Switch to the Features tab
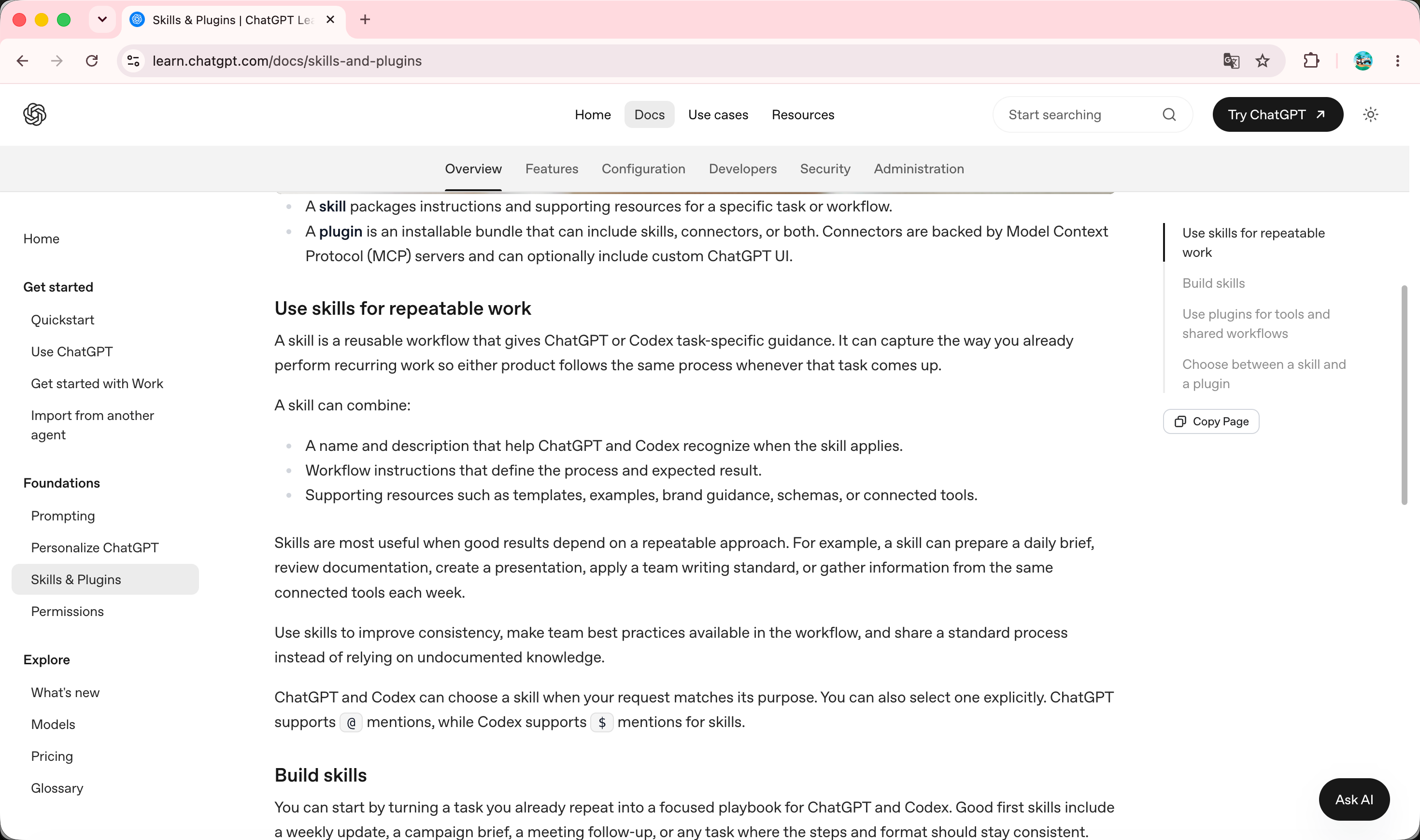Image resolution: width=1420 pixels, height=840 pixels. coord(552,168)
